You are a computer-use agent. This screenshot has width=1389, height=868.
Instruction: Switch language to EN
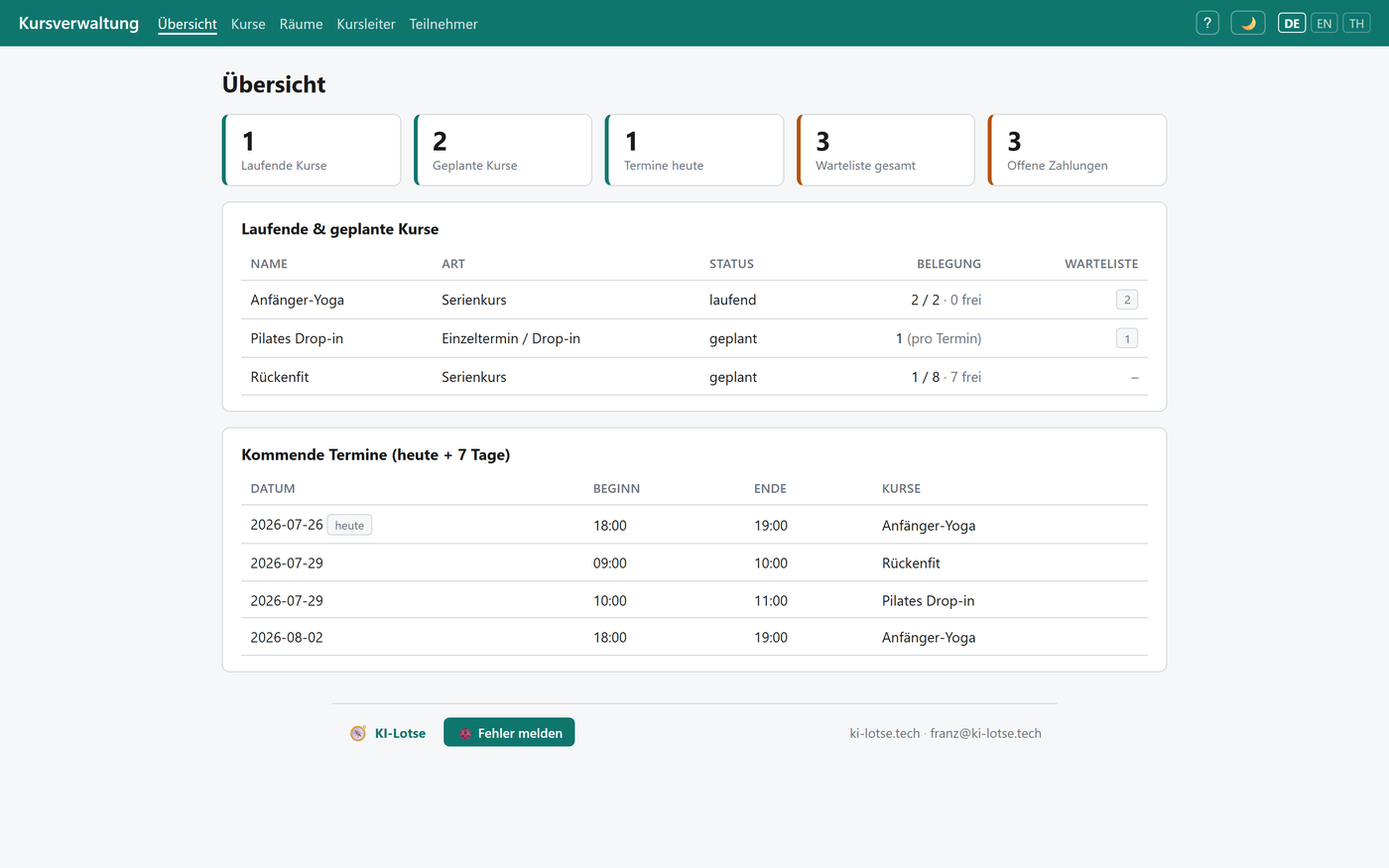pyautogui.click(x=1325, y=23)
